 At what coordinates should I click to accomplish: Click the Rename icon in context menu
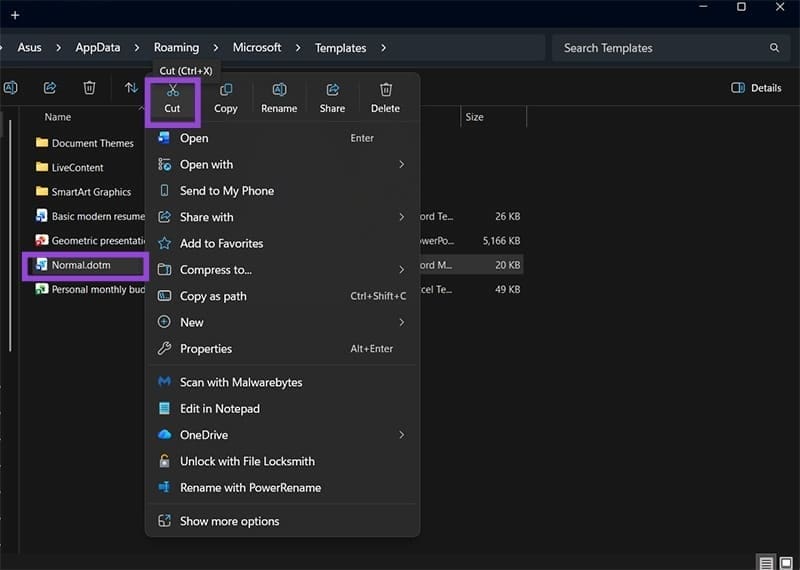point(279,91)
